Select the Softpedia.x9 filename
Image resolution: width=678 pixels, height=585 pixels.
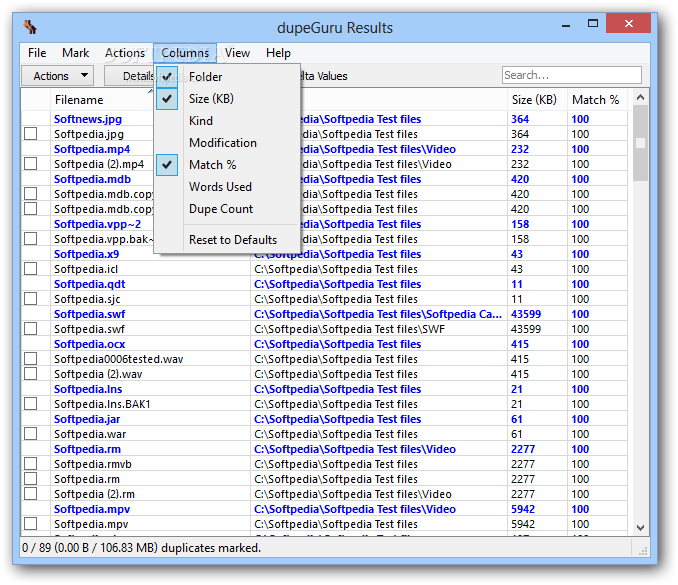click(x=86, y=254)
